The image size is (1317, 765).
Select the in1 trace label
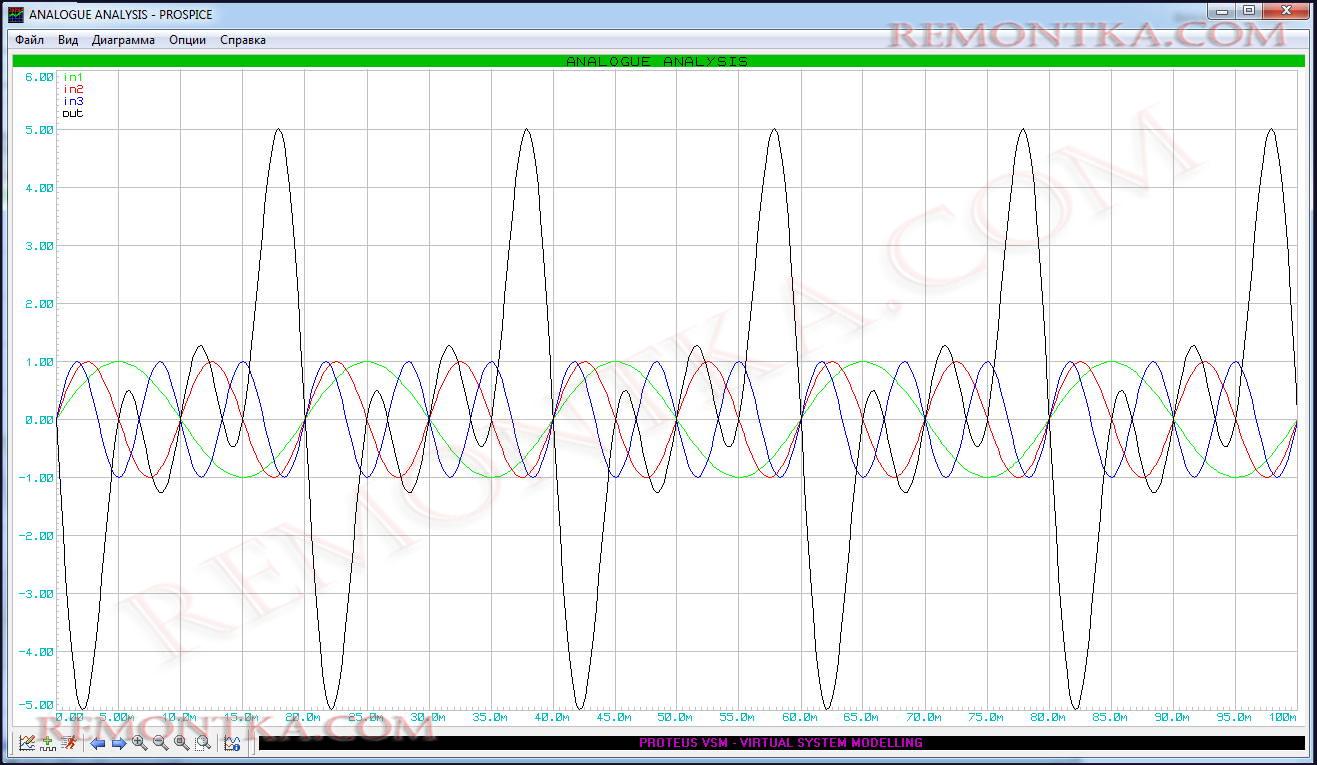(x=73, y=77)
